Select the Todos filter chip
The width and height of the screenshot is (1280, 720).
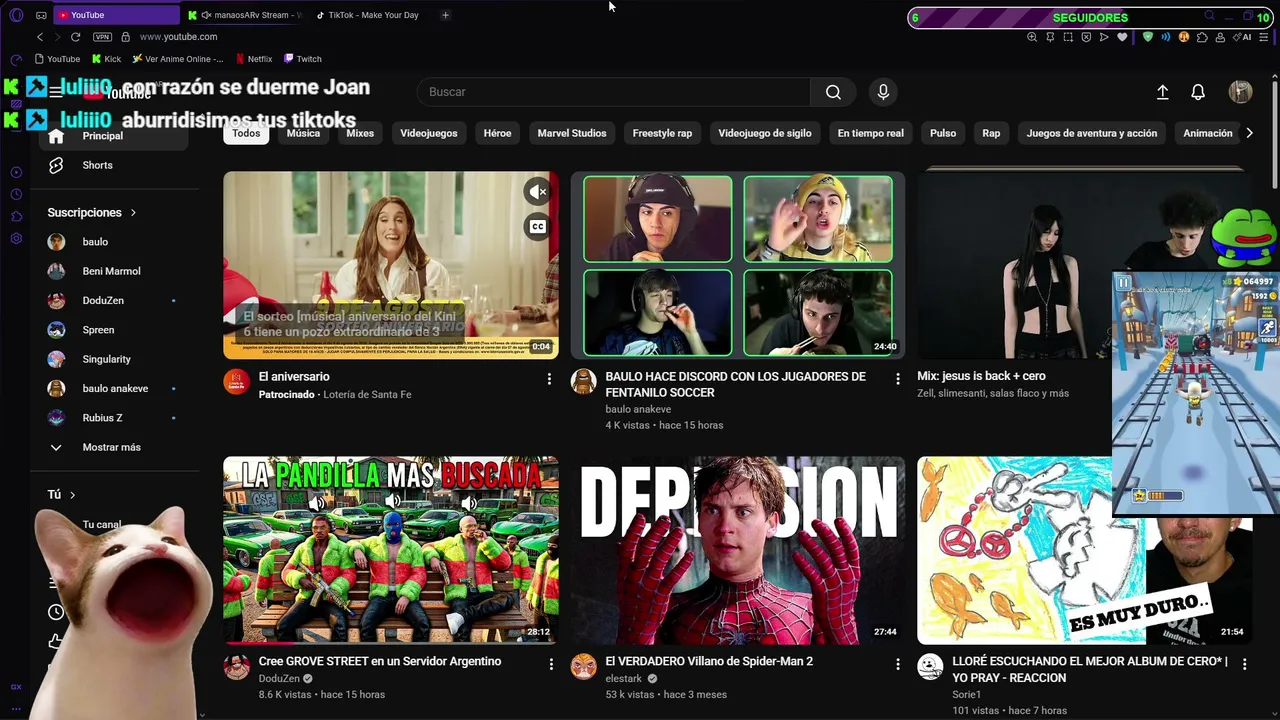click(x=246, y=133)
